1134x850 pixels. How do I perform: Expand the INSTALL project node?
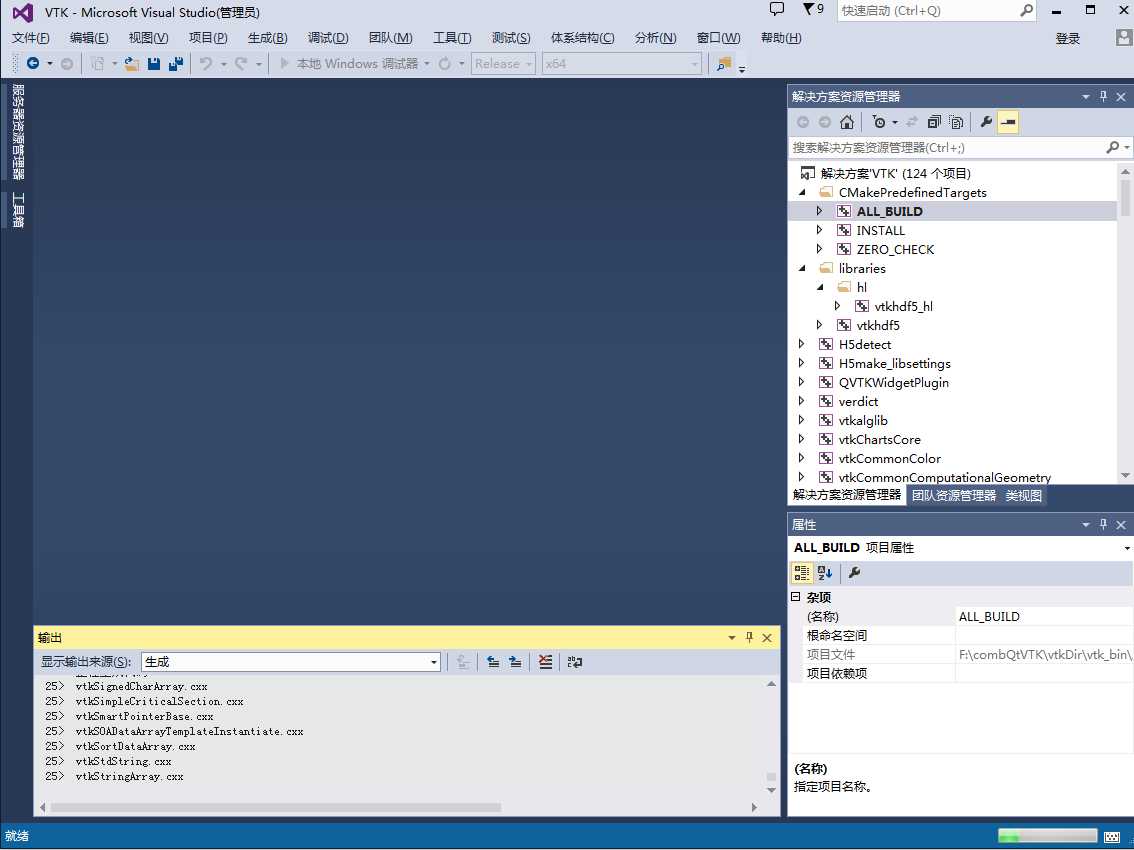(x=819, y=230)
